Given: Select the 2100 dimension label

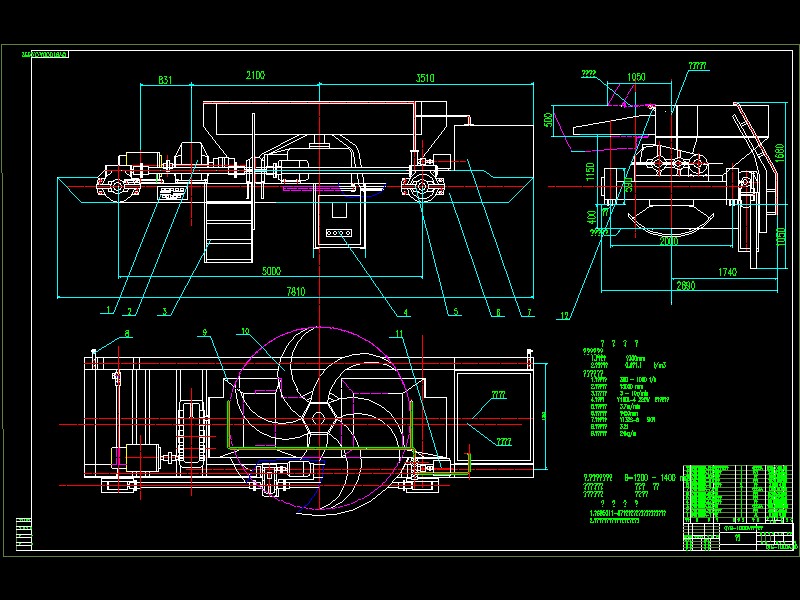Looking at the screenshot, I should [255, 76].
